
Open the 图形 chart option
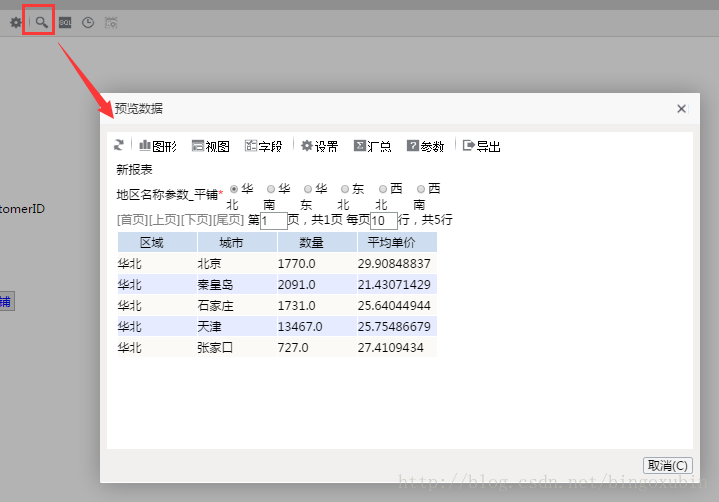tap(158, 146)
